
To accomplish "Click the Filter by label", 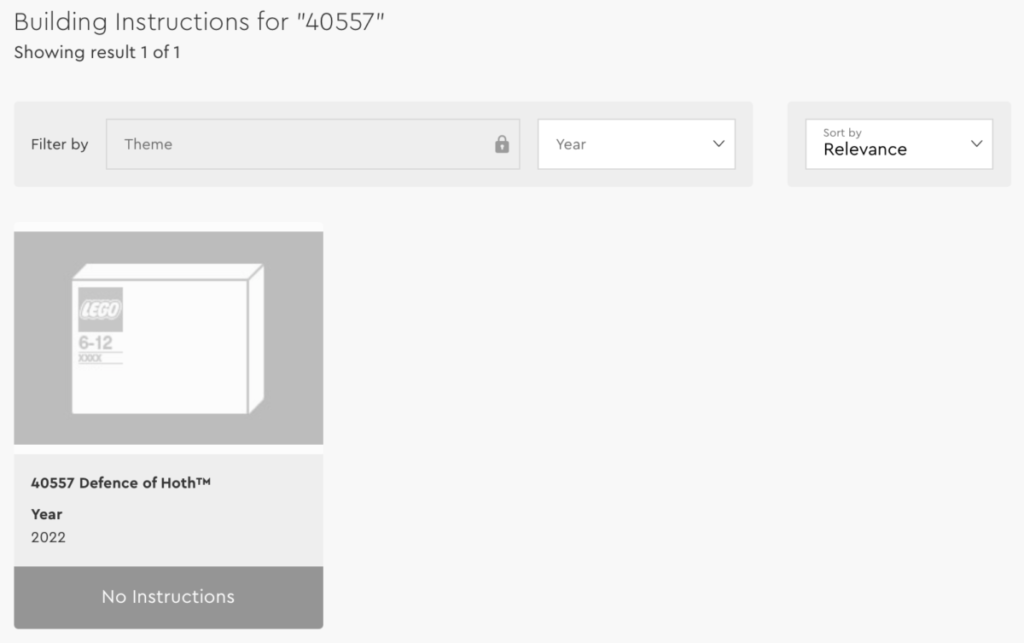I will coord(59,144).
